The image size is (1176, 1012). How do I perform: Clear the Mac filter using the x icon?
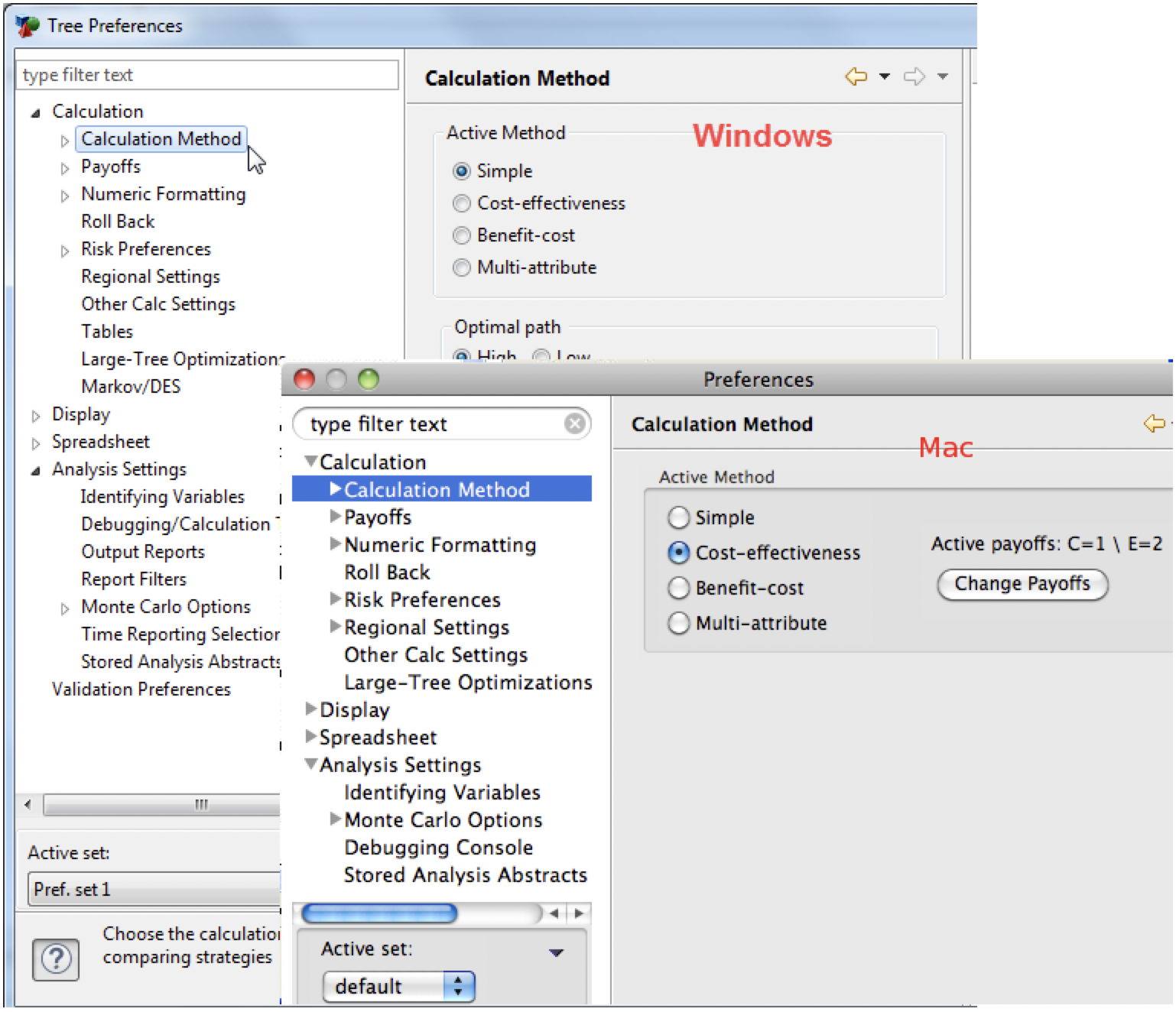tap(573, 423)
